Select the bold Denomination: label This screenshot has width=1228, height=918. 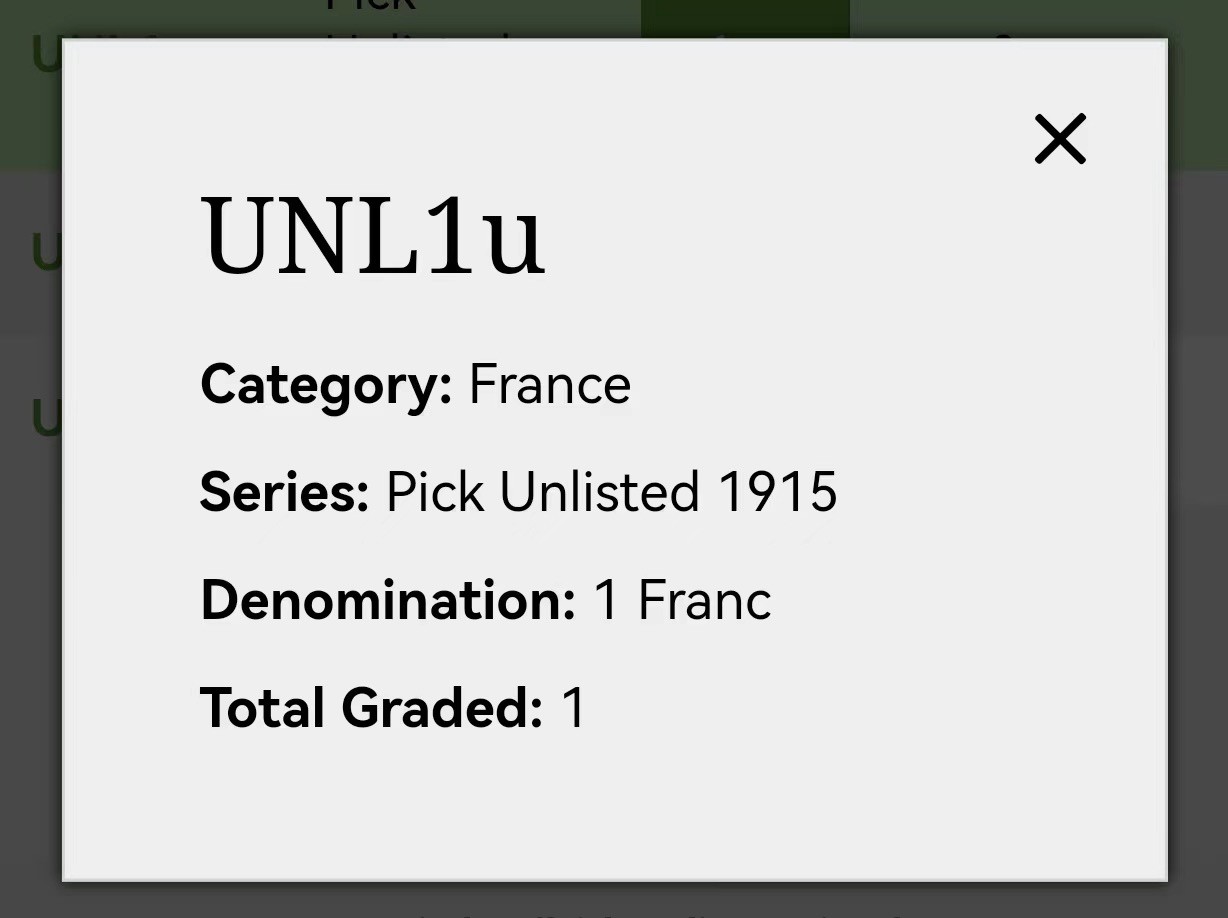[x=388, y=600]
